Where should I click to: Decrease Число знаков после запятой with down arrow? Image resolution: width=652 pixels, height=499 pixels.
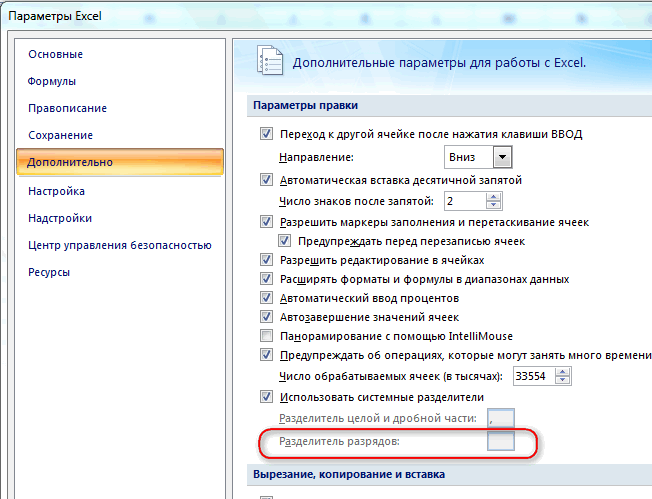494,205
